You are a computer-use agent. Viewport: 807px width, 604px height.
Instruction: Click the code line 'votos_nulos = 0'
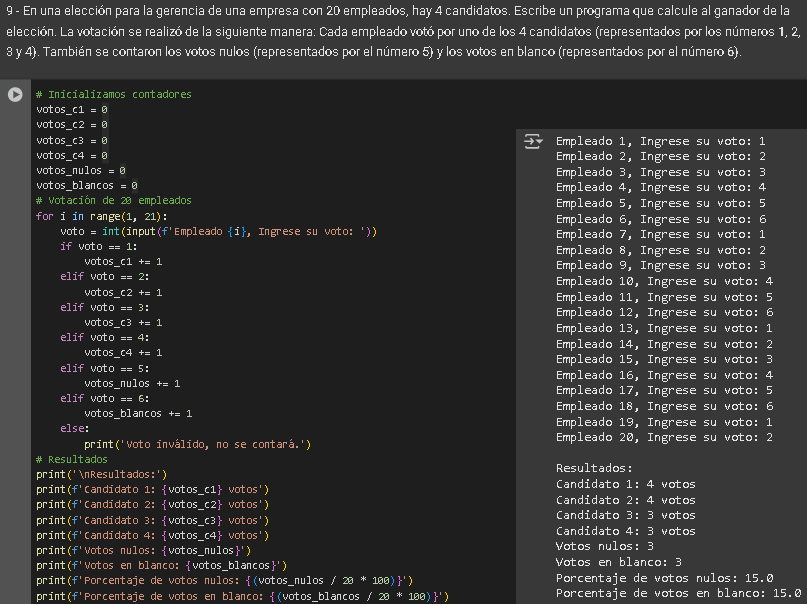pos(81,170)
